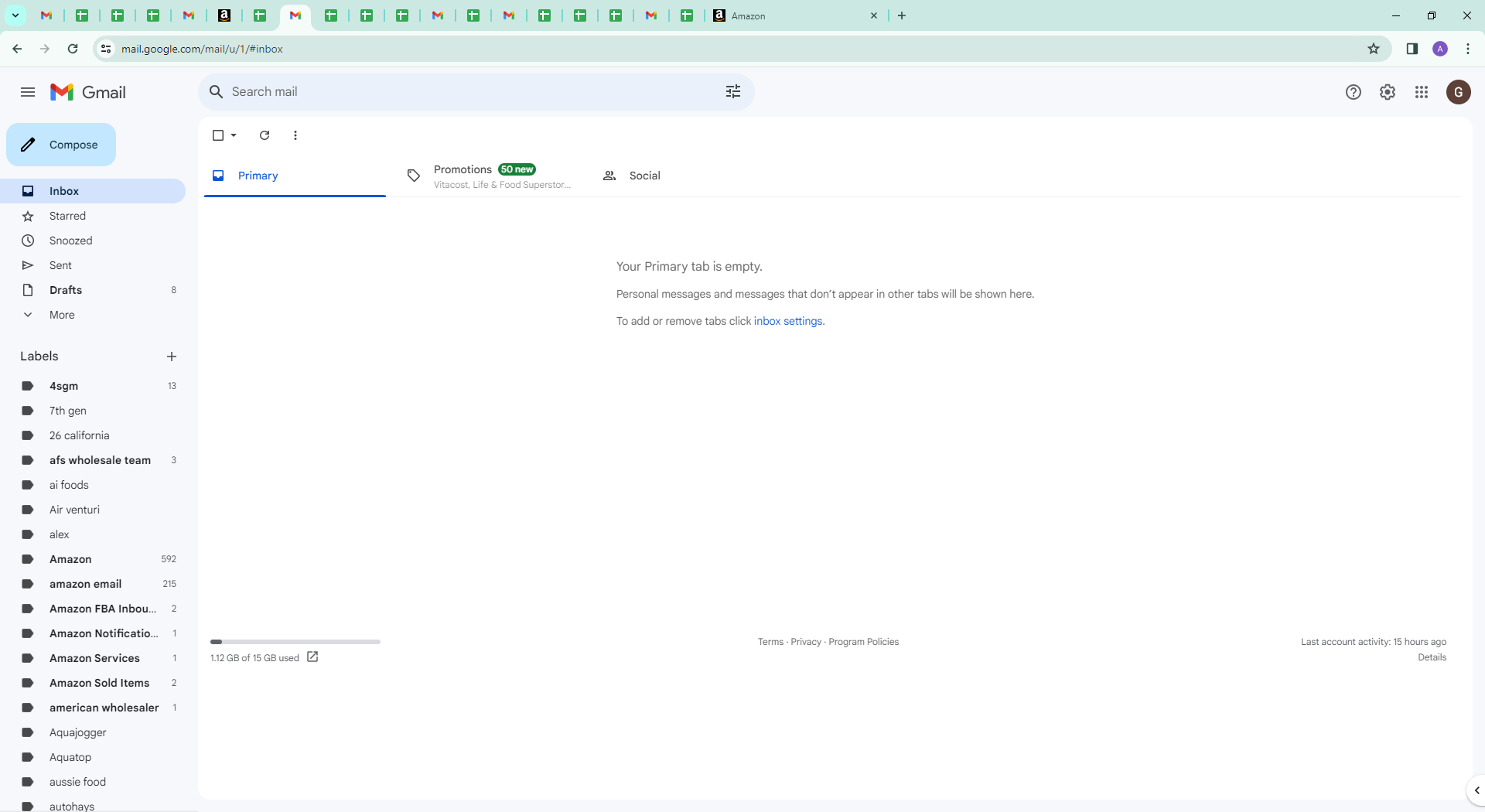Open a new browser tab
This screenshot has height=812, width=1485.
[902, 15]
